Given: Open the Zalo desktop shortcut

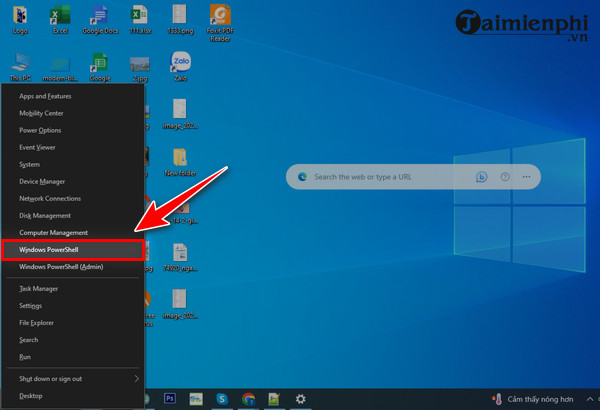Looking at the screenshot, I should tap(180, 67).
